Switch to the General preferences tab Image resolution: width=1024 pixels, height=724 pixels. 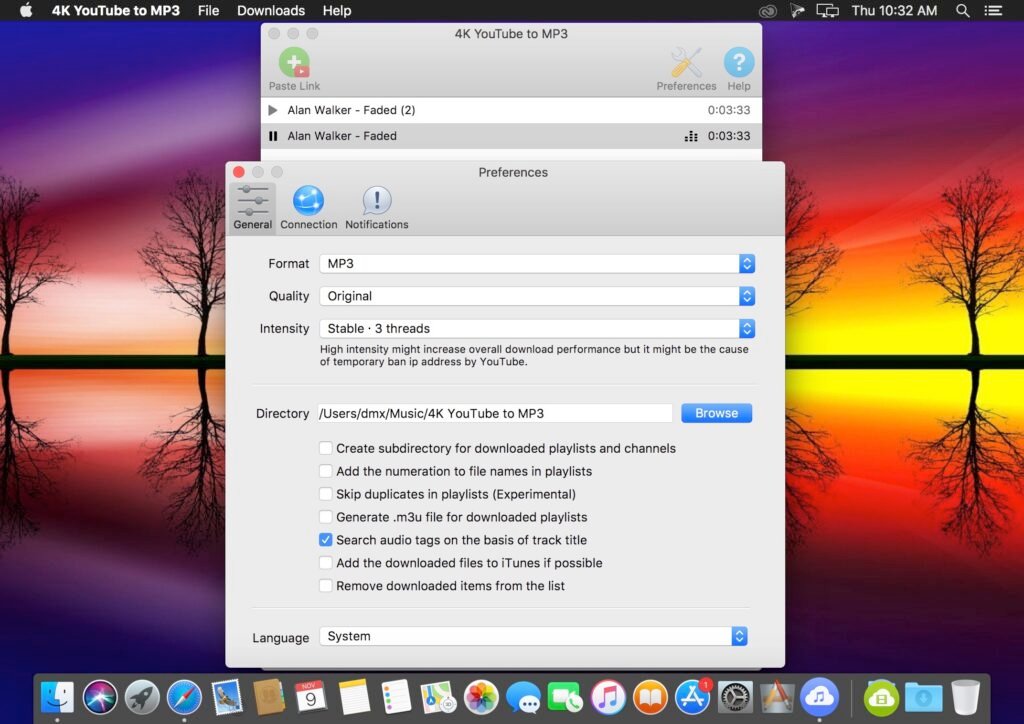(x=252, y=205)
